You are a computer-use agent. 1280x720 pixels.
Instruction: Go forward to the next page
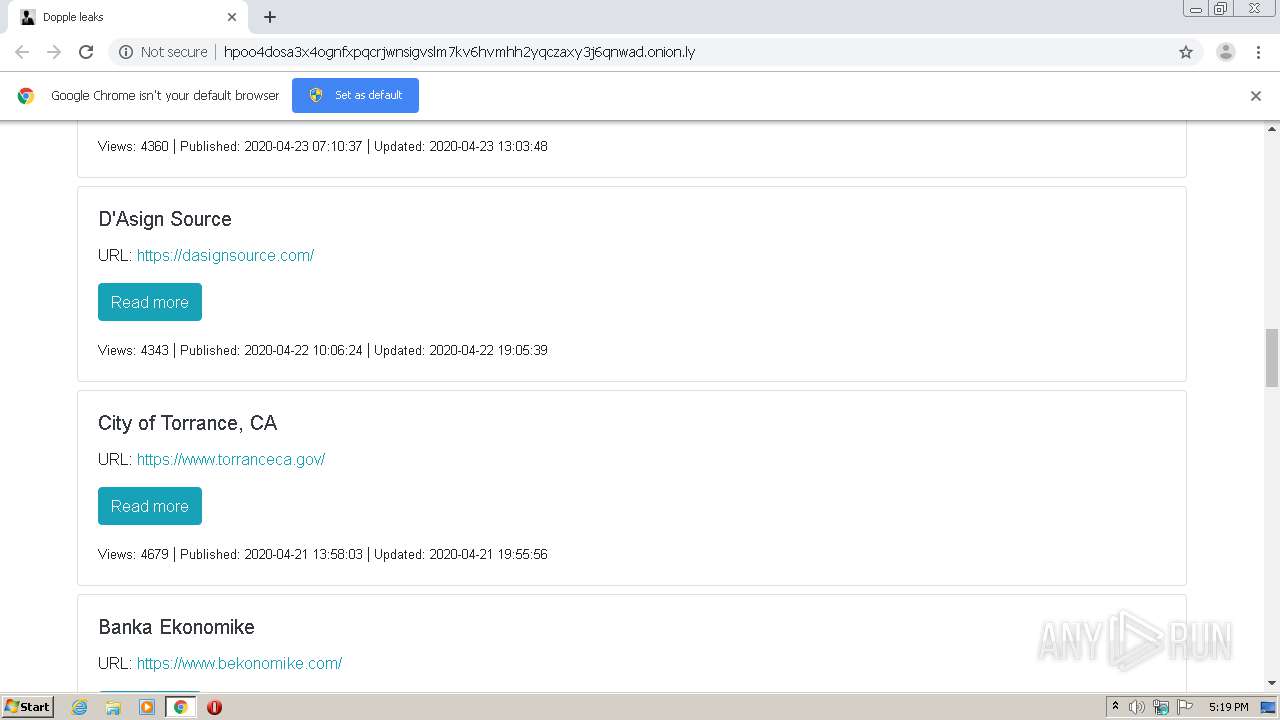[54, 52]
